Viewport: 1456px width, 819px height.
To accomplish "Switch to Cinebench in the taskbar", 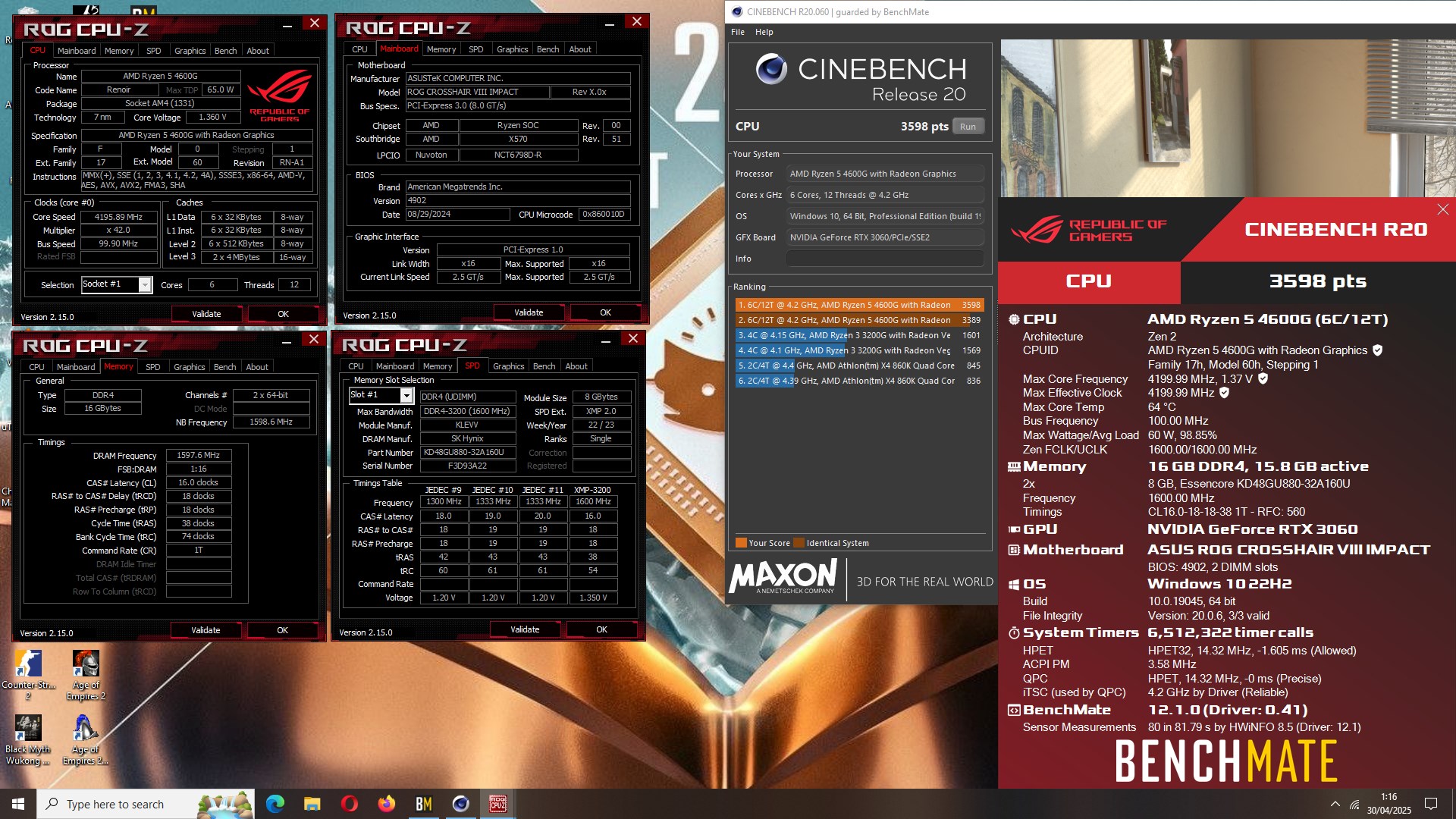I will coord(461,804).
